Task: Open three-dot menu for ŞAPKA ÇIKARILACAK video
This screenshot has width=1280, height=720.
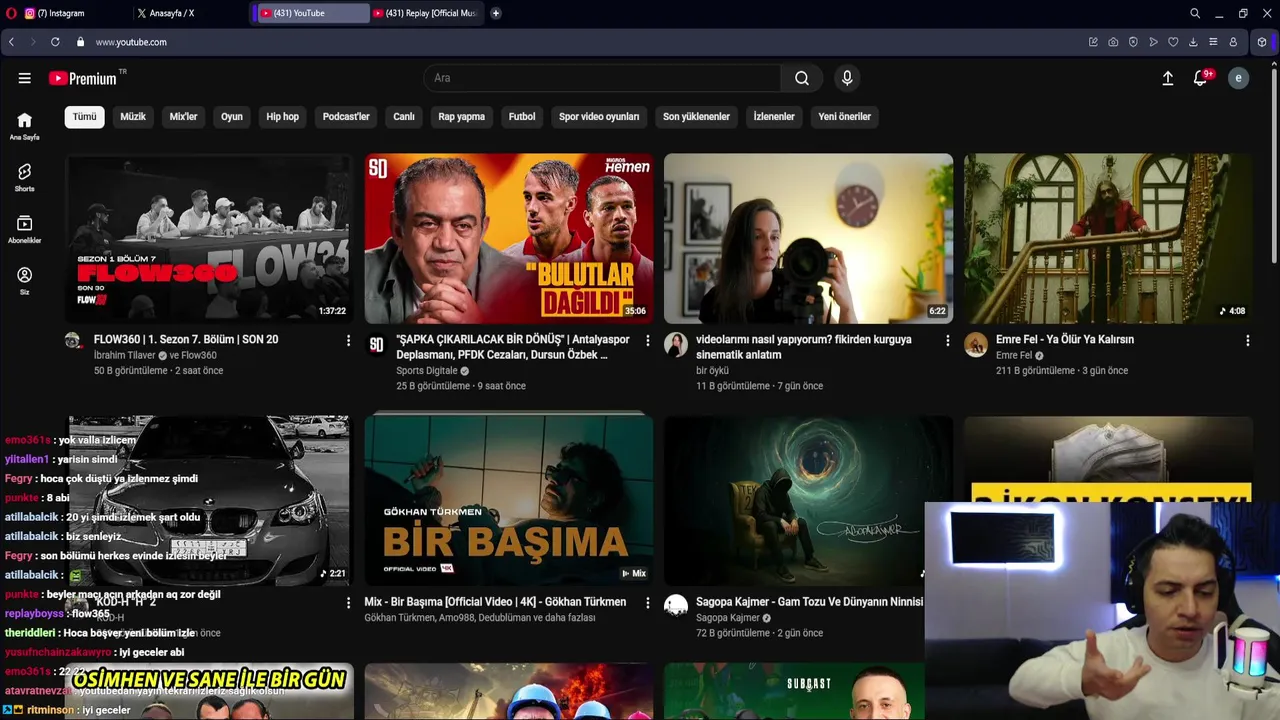Action: (647, 341)
